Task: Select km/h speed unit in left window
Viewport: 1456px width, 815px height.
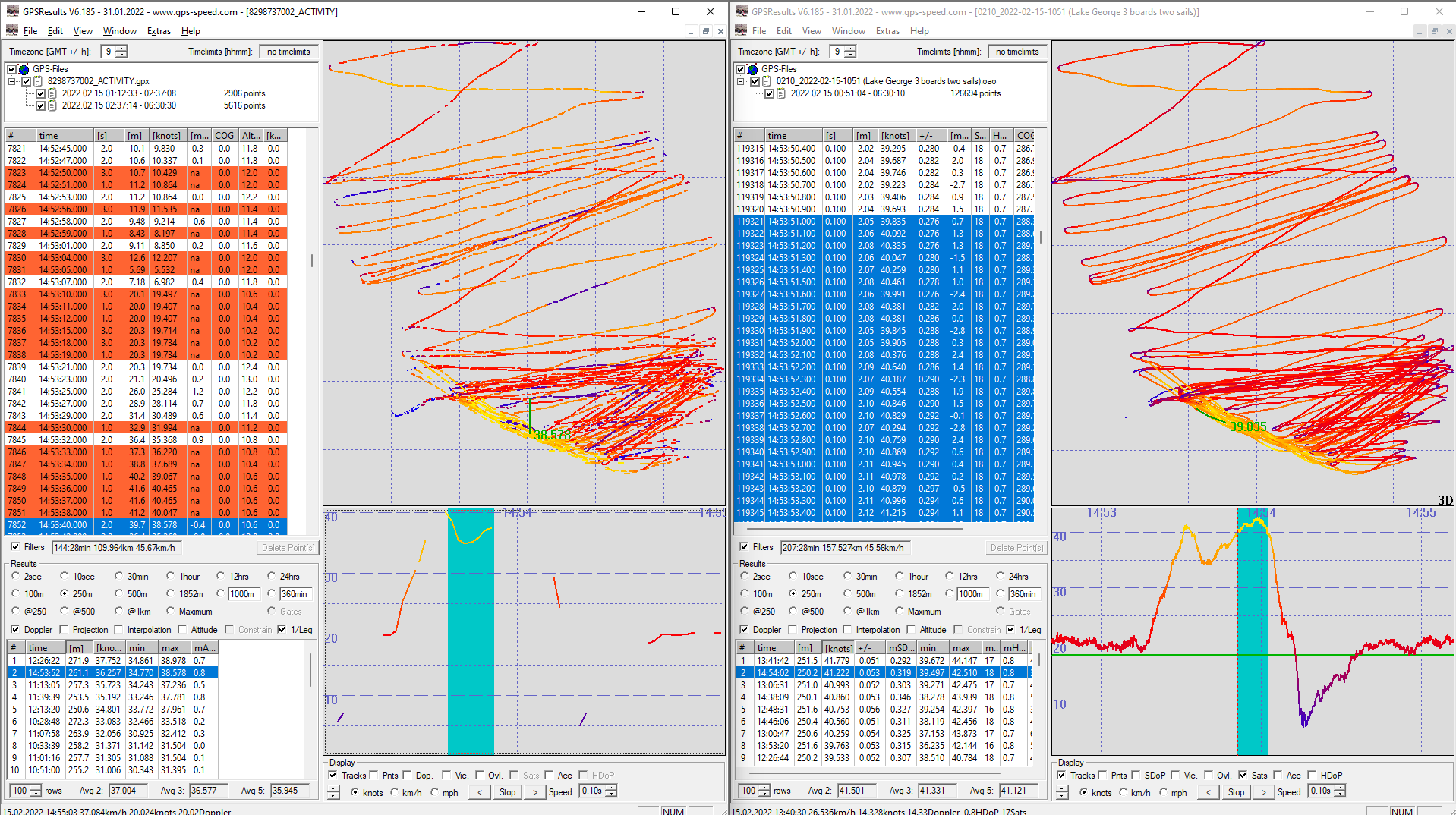Action: tap(393, 792)
